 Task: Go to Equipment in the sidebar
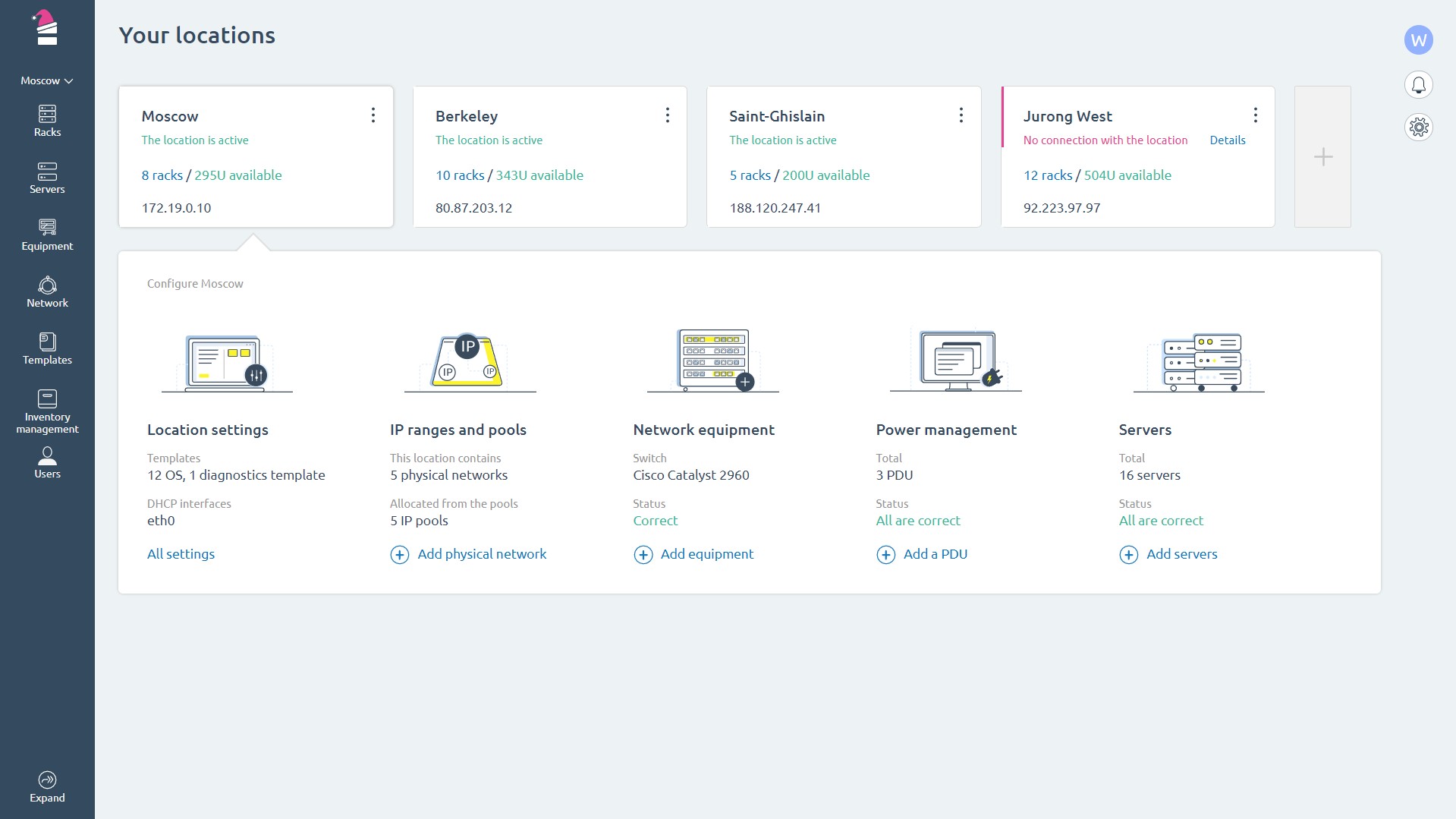47,235
